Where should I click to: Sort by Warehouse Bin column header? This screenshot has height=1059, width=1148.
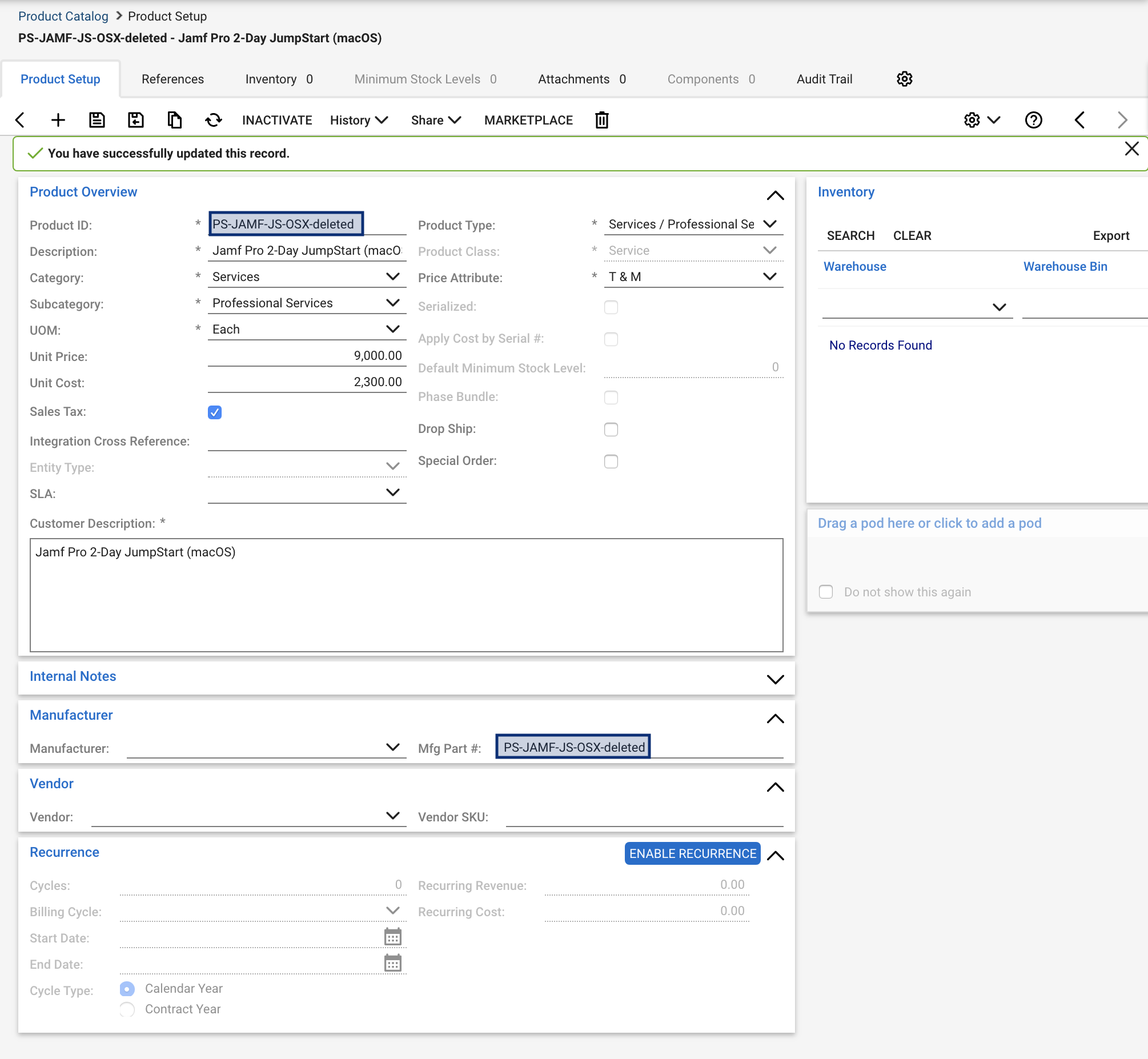pyautogui.click(x=1065, y=267)
